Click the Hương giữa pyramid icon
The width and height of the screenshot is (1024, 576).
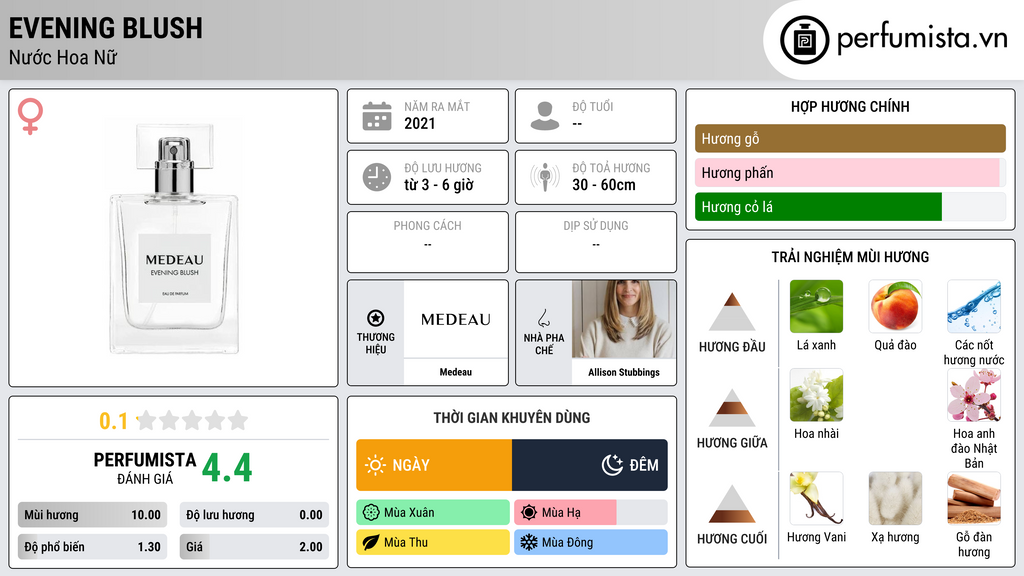click(732, 408)
